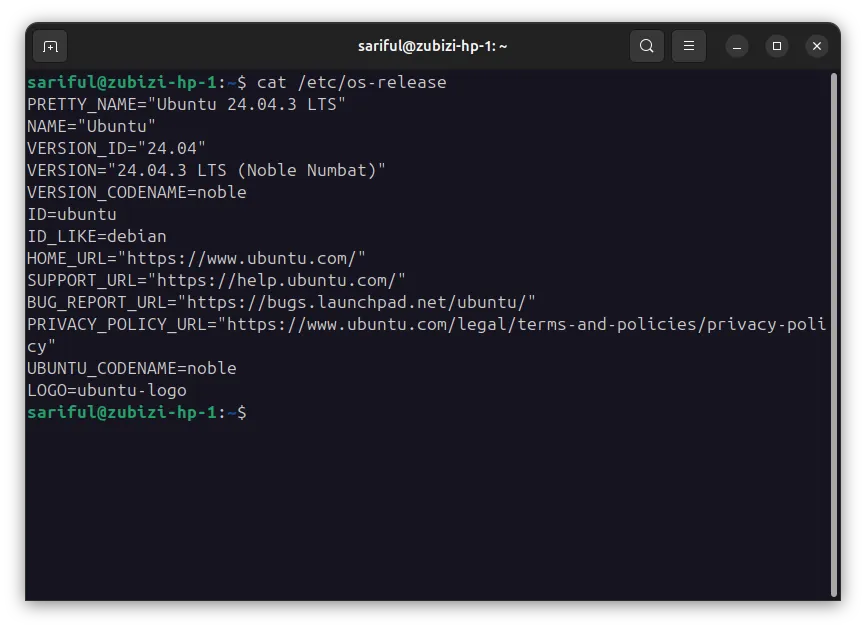Screen dimensions: 866x629
Task: Click the UBUNTU_CODENAME=noble line
Action: [130, 368]
